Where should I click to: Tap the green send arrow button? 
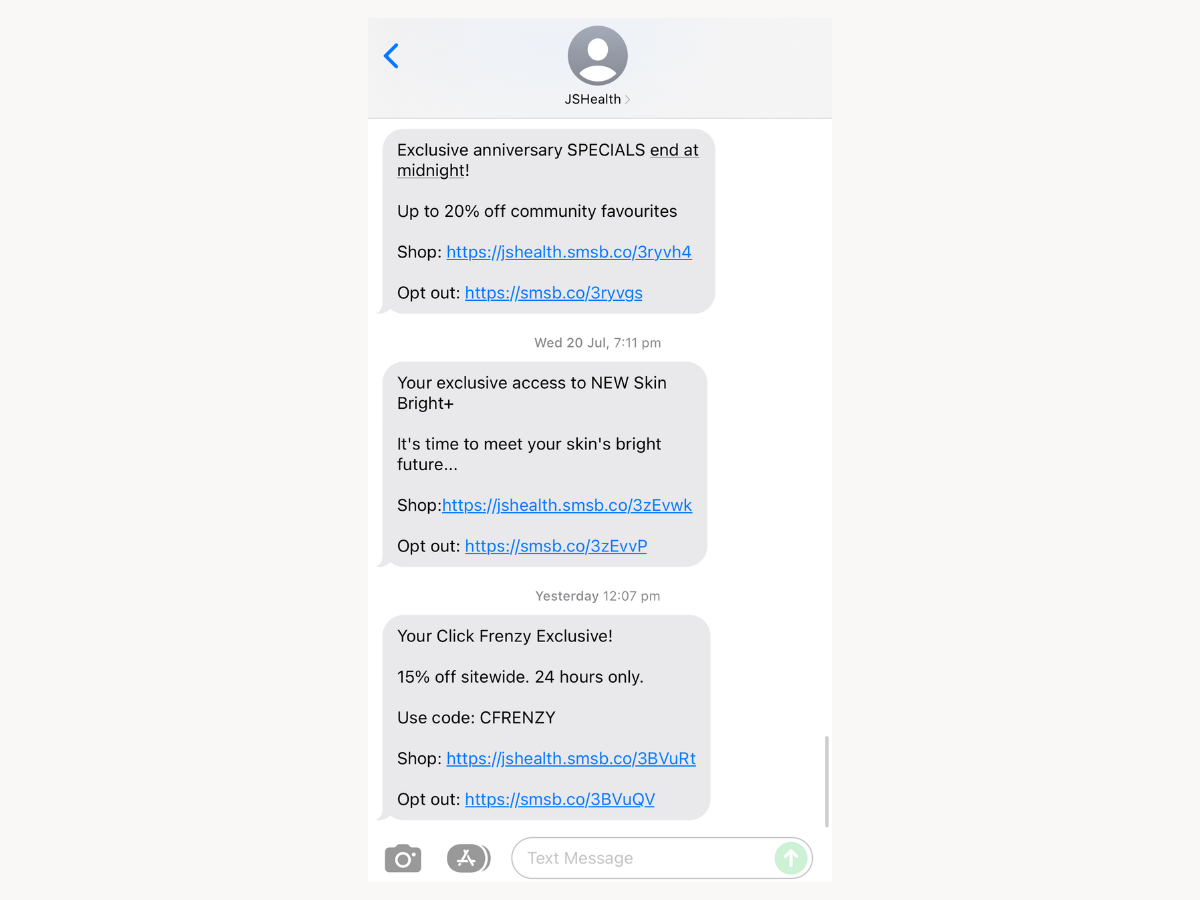(790, 858)
